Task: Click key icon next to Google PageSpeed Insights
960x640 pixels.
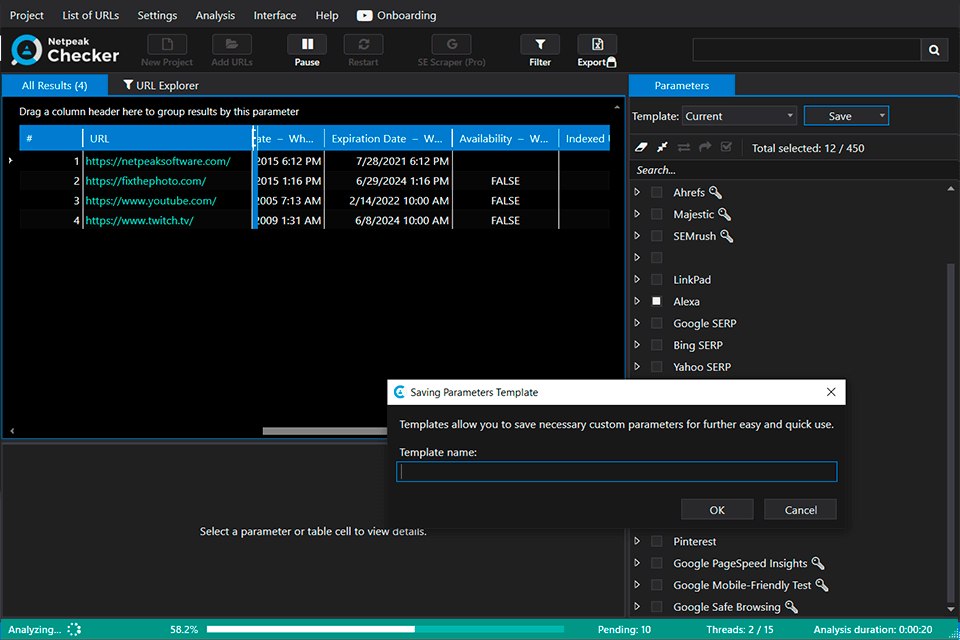Action: coord(818,563)
